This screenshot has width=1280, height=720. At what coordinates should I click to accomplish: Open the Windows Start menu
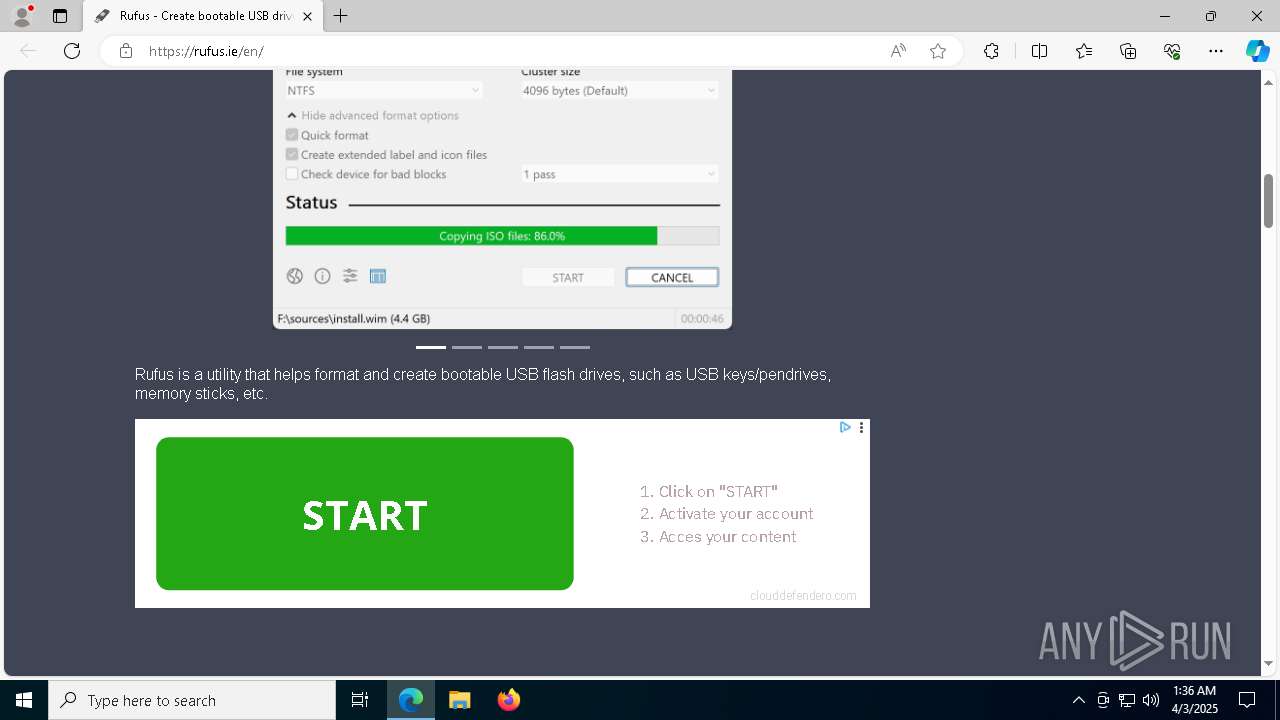[24, 700]
